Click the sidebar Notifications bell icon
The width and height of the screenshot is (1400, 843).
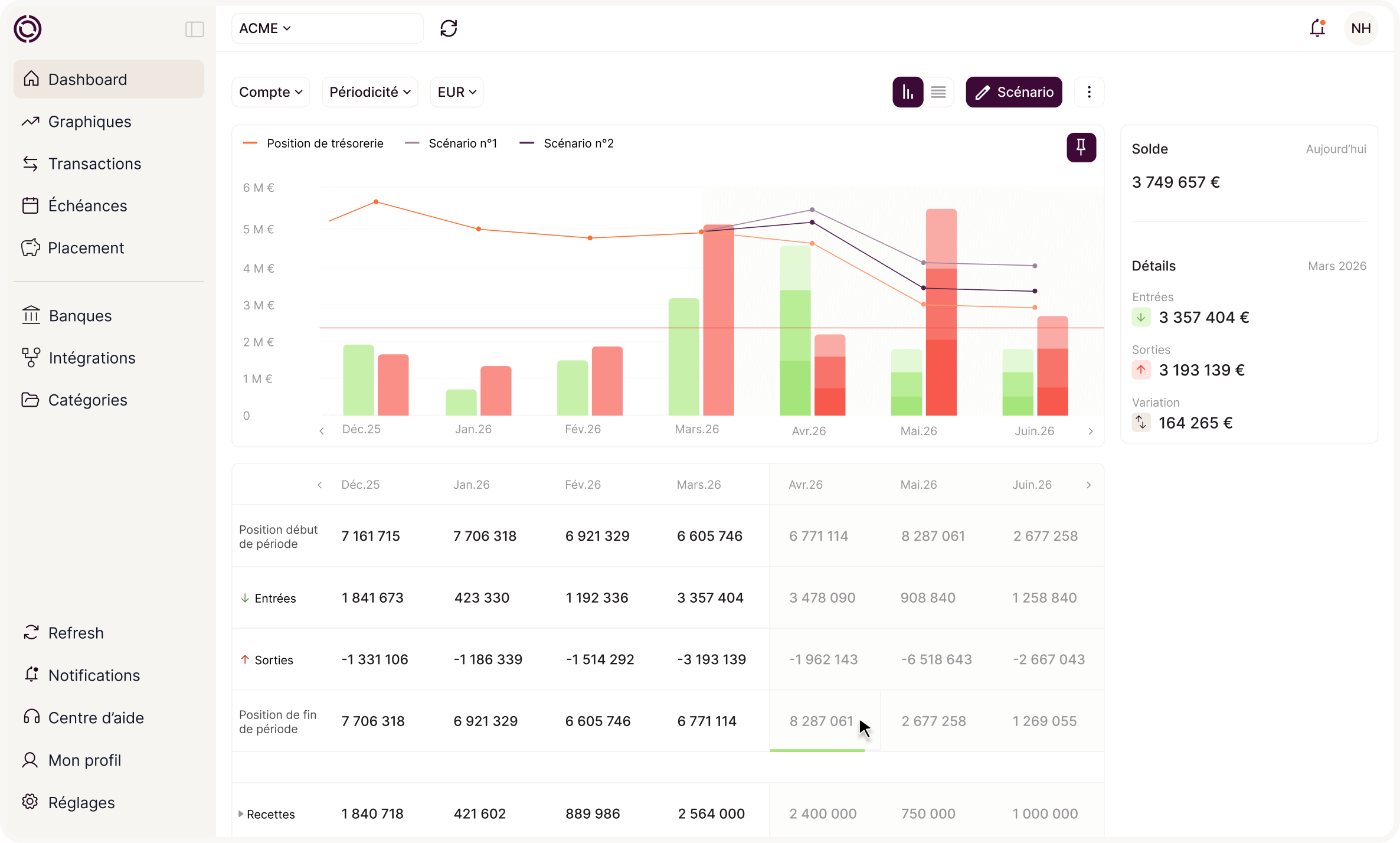pos(31,675)
